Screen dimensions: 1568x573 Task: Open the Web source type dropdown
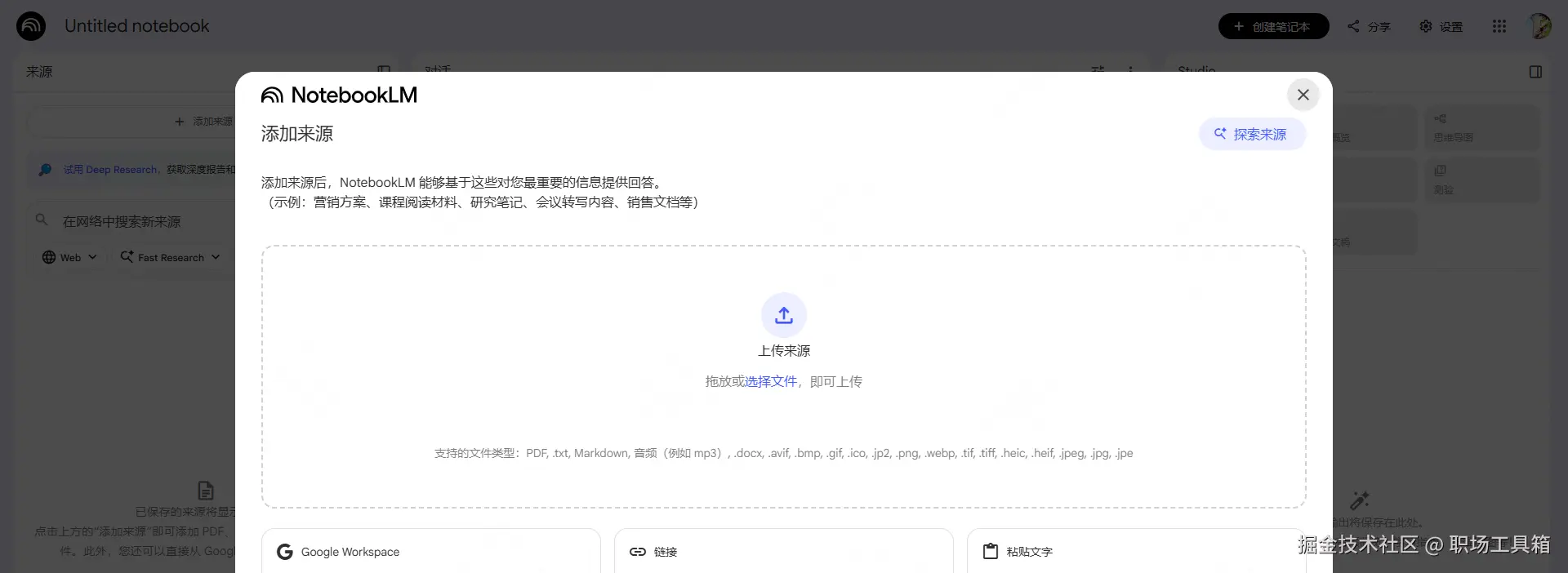click(69, 257)
